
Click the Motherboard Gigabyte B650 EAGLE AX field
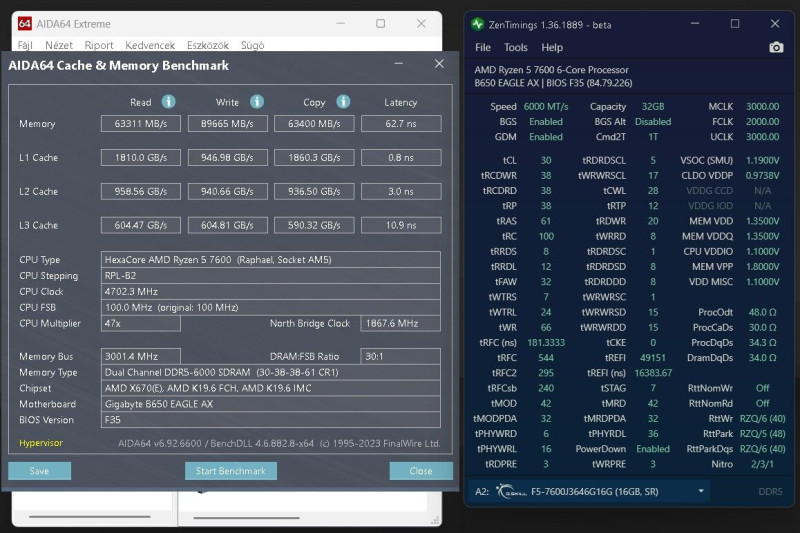coord(271,404)
